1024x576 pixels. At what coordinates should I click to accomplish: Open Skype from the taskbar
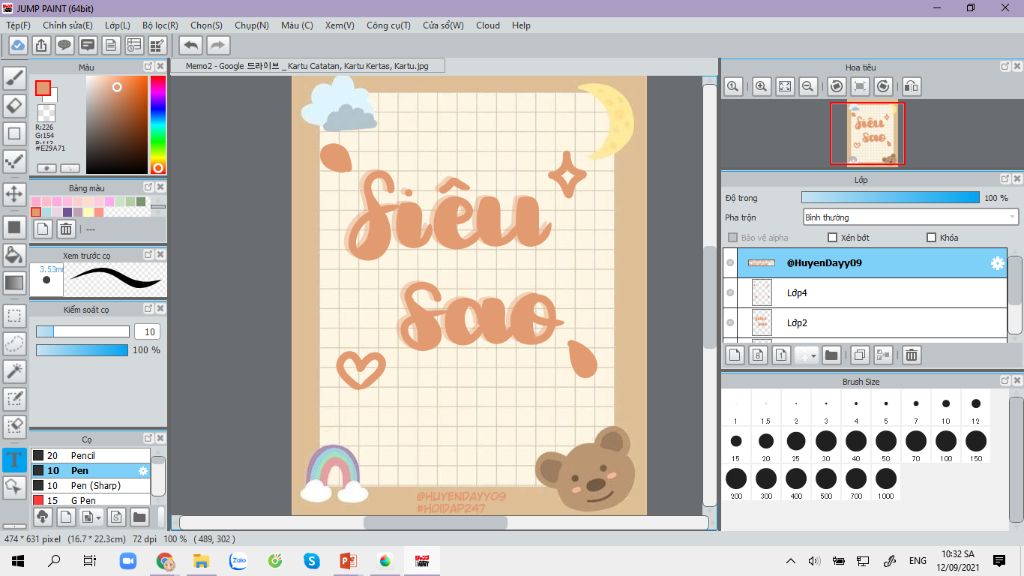312,560
